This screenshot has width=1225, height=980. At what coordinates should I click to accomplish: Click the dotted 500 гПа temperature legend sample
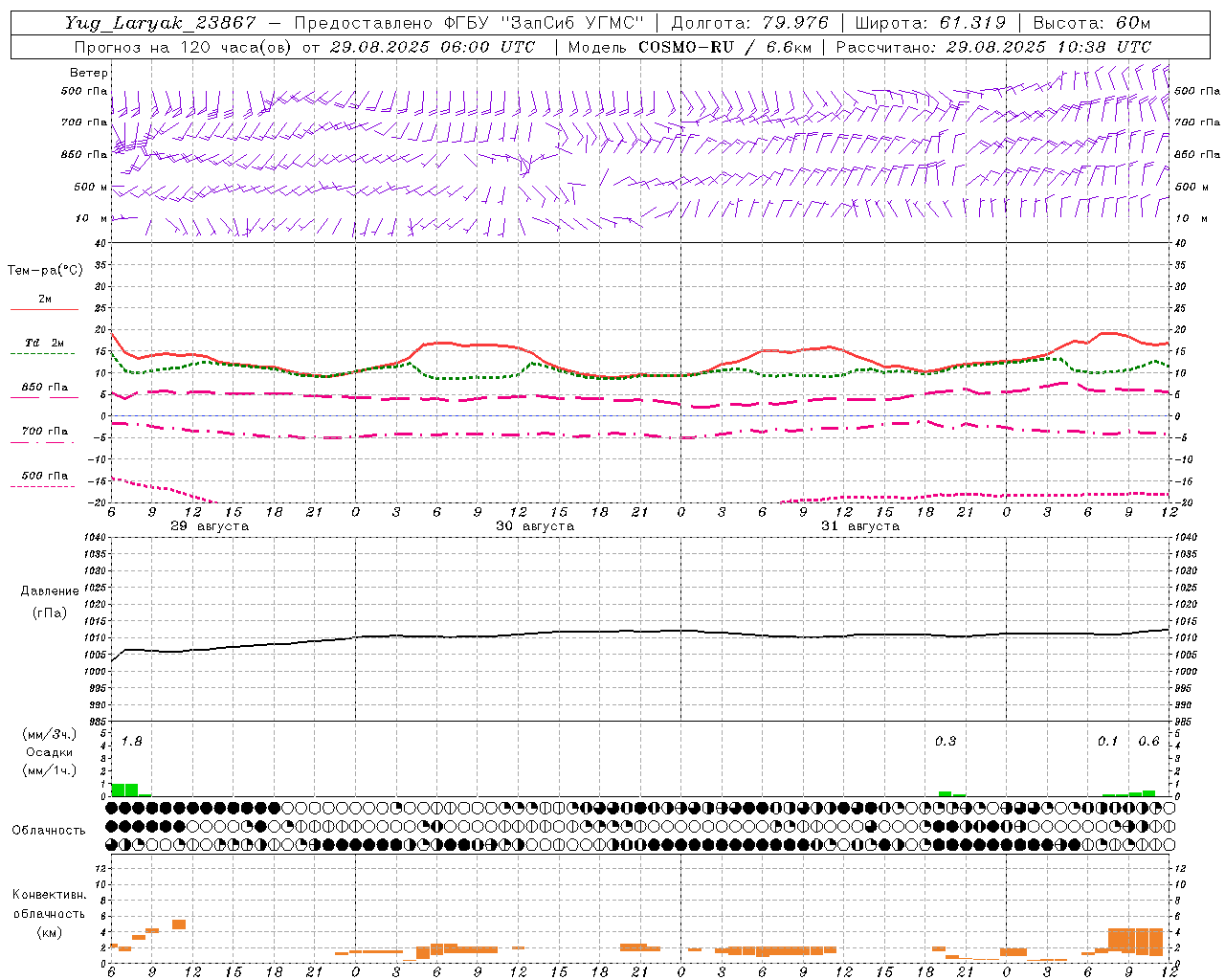[42, 486]
